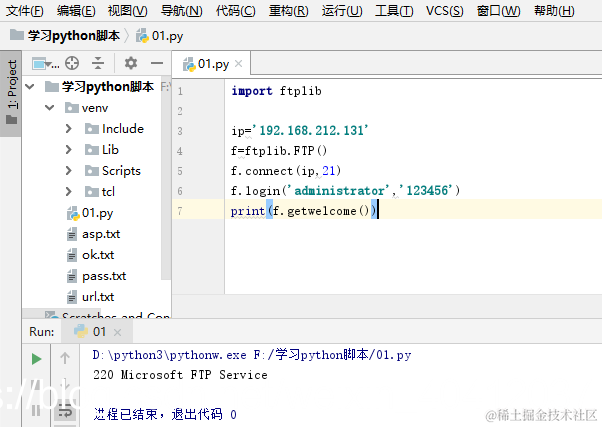This screenshot has height=427, width=602.
Task: Click '220 Microsoft FTP Service' output line
Action: click(180, 375)
